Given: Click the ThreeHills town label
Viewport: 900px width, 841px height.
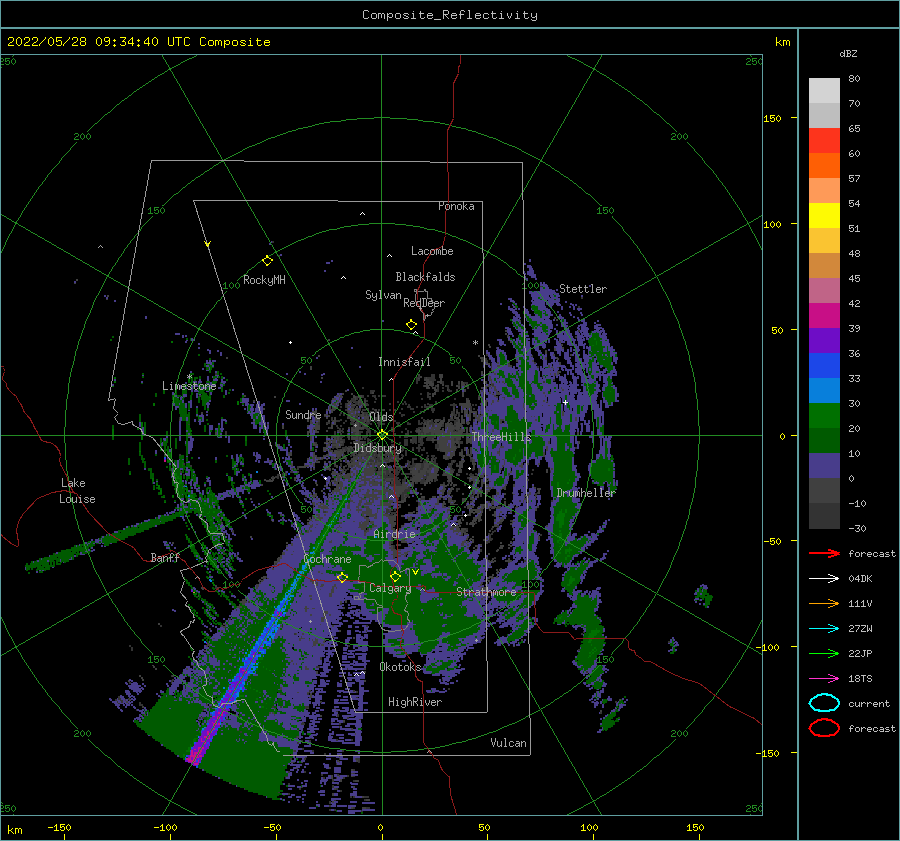Looking at the screenshot, I should coord(502,437).
